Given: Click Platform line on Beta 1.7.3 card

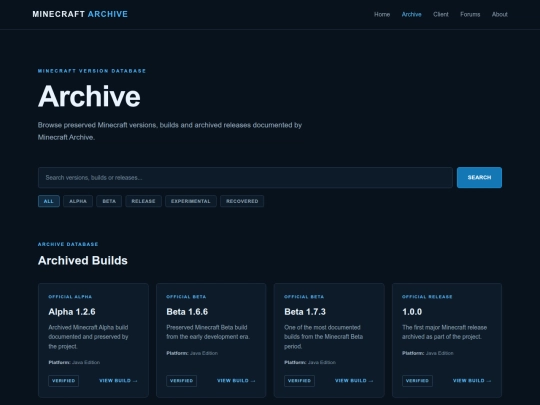Looking at the screenshot, I should tap(310, 362).
